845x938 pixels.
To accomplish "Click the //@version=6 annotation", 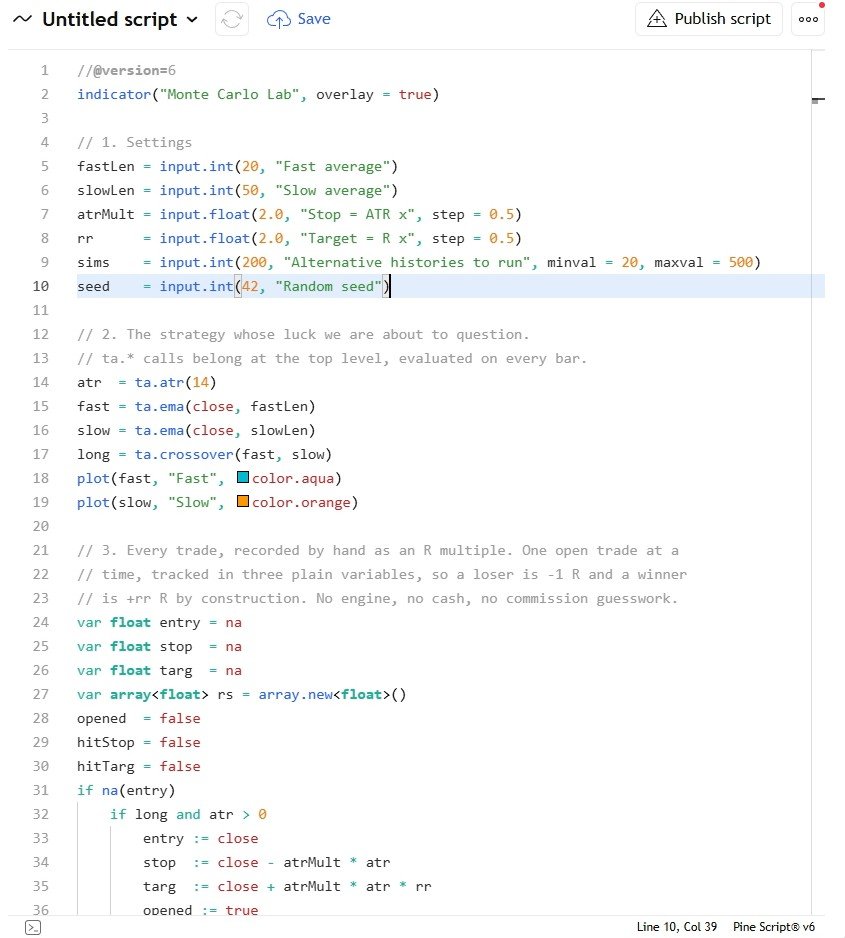I will pyautogui.click(x=126, y=71).
